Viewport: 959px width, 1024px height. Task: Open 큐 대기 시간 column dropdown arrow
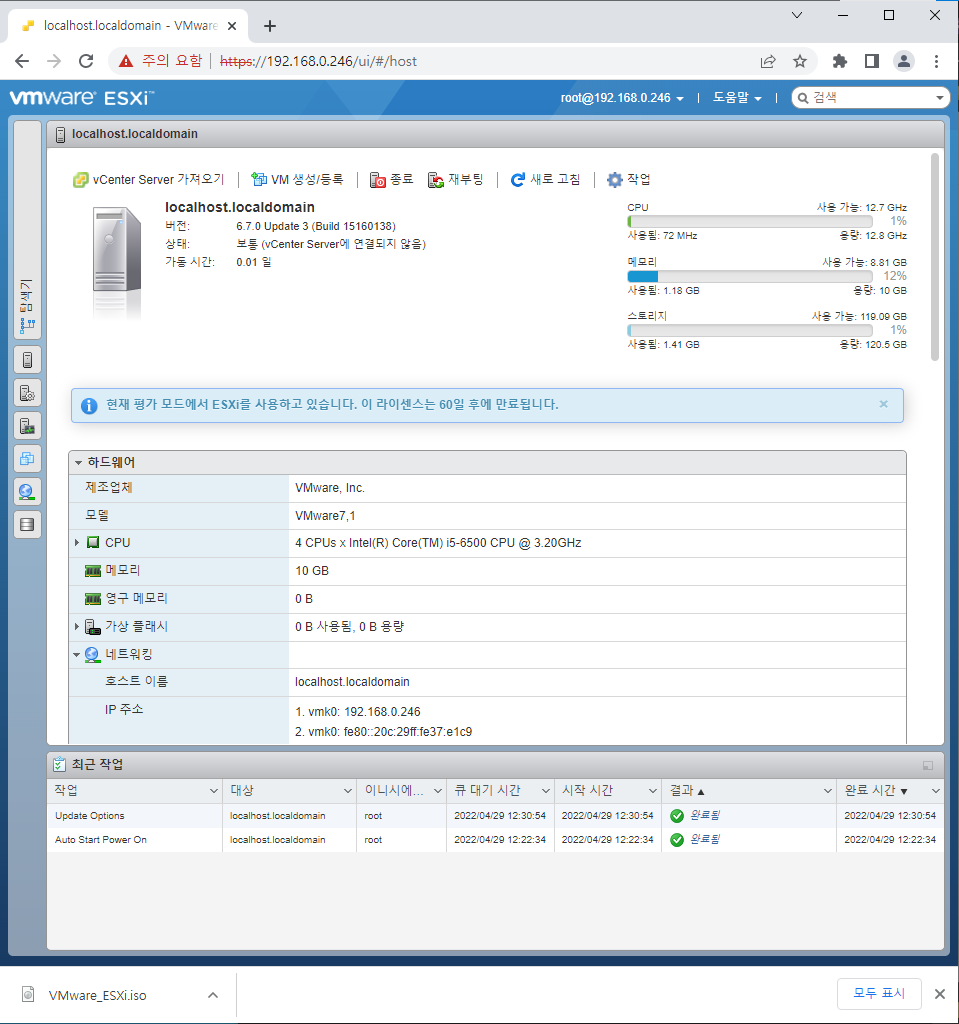(x=545, y=791)
